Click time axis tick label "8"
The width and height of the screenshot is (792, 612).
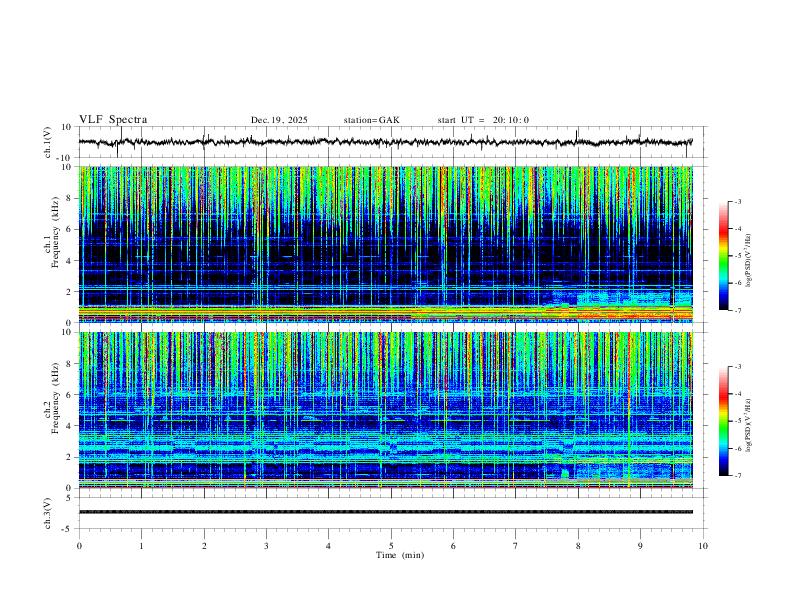point(578,546)
